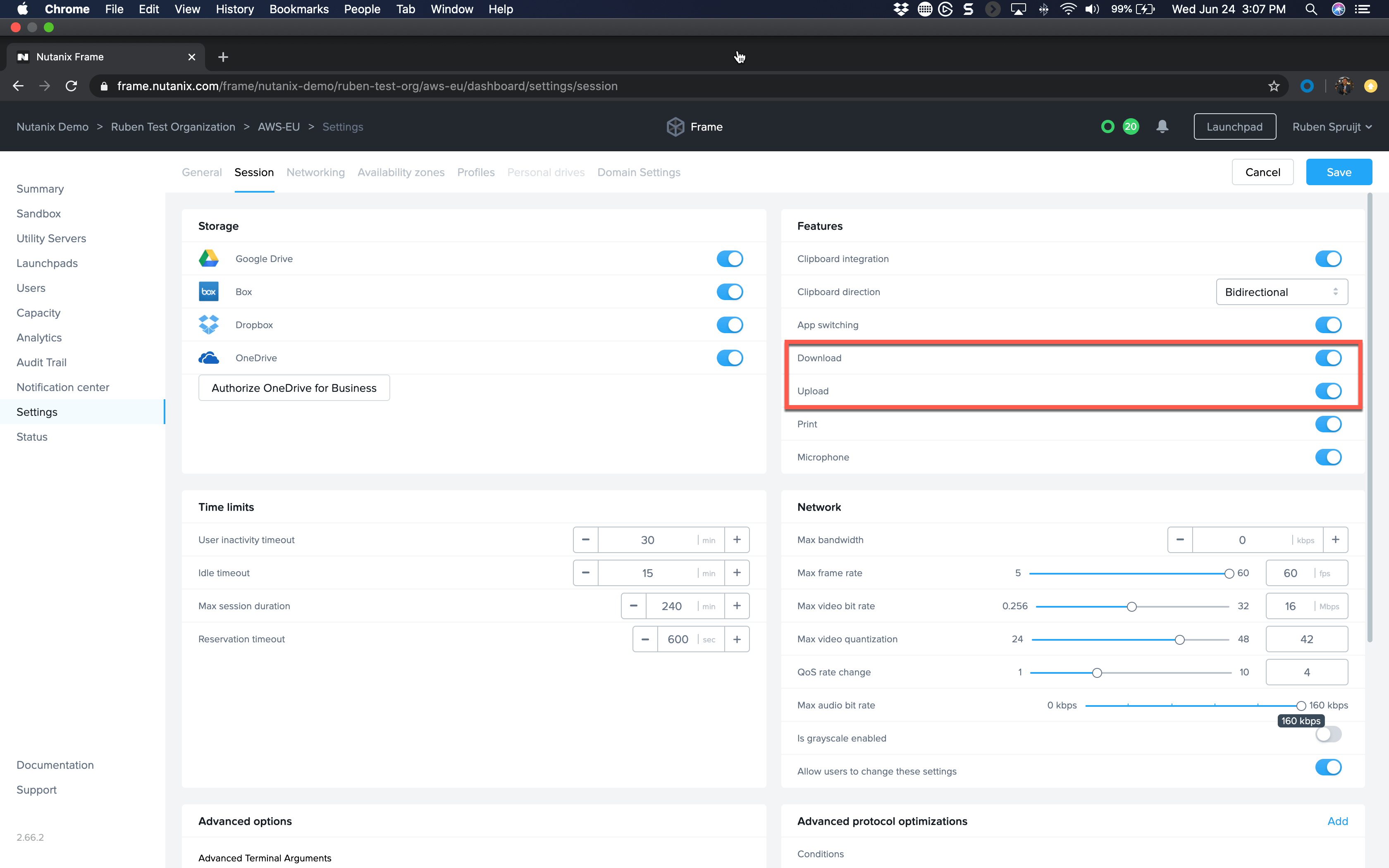Reload the page in Chrome
The image size is (1389, 868).
(71, 86)
